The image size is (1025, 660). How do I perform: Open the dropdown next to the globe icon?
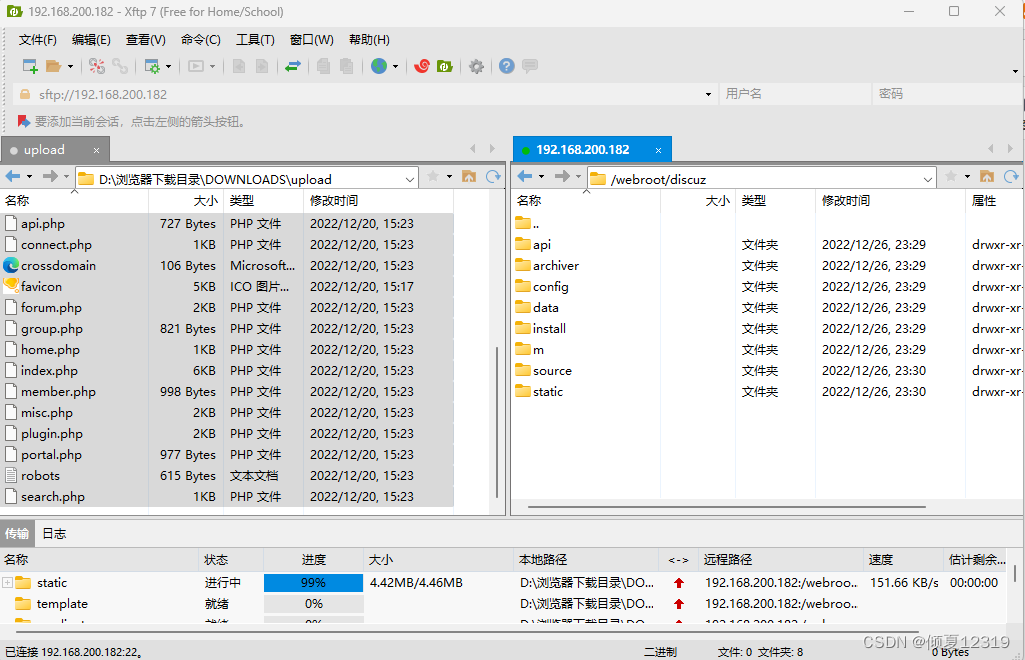pyautogui.click(x=395, y=66)
